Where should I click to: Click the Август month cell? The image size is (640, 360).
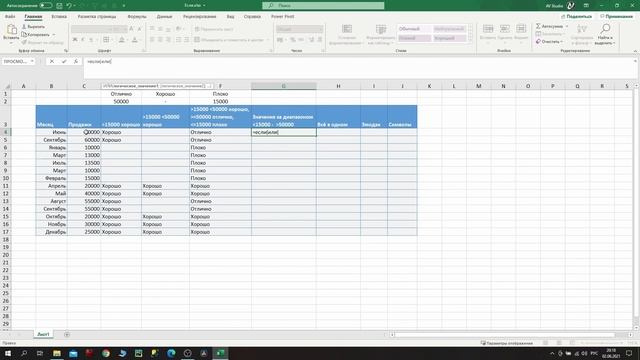51,201
